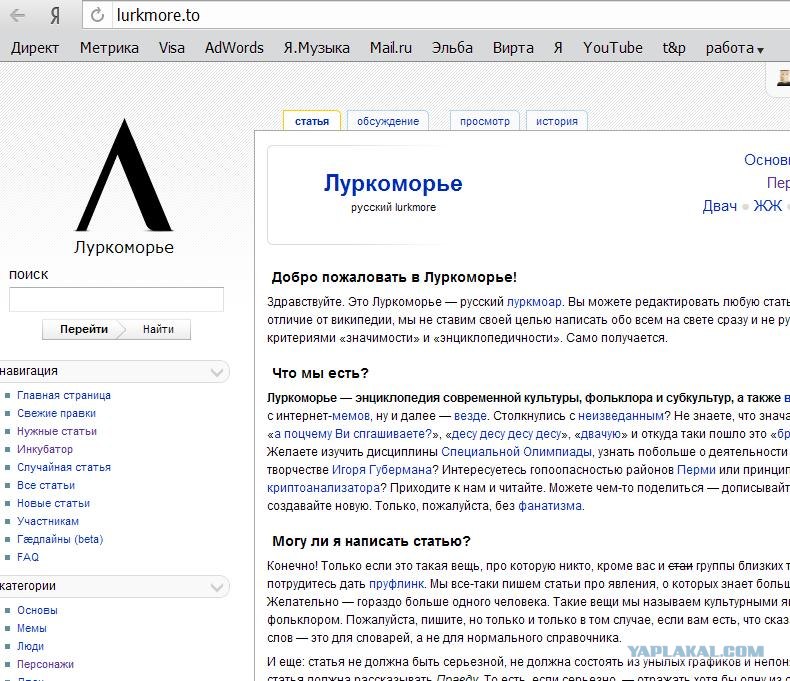Screen dimensions: 790x681
Task: Collapse the навигация section chevron
Action: tap(217, 372)
